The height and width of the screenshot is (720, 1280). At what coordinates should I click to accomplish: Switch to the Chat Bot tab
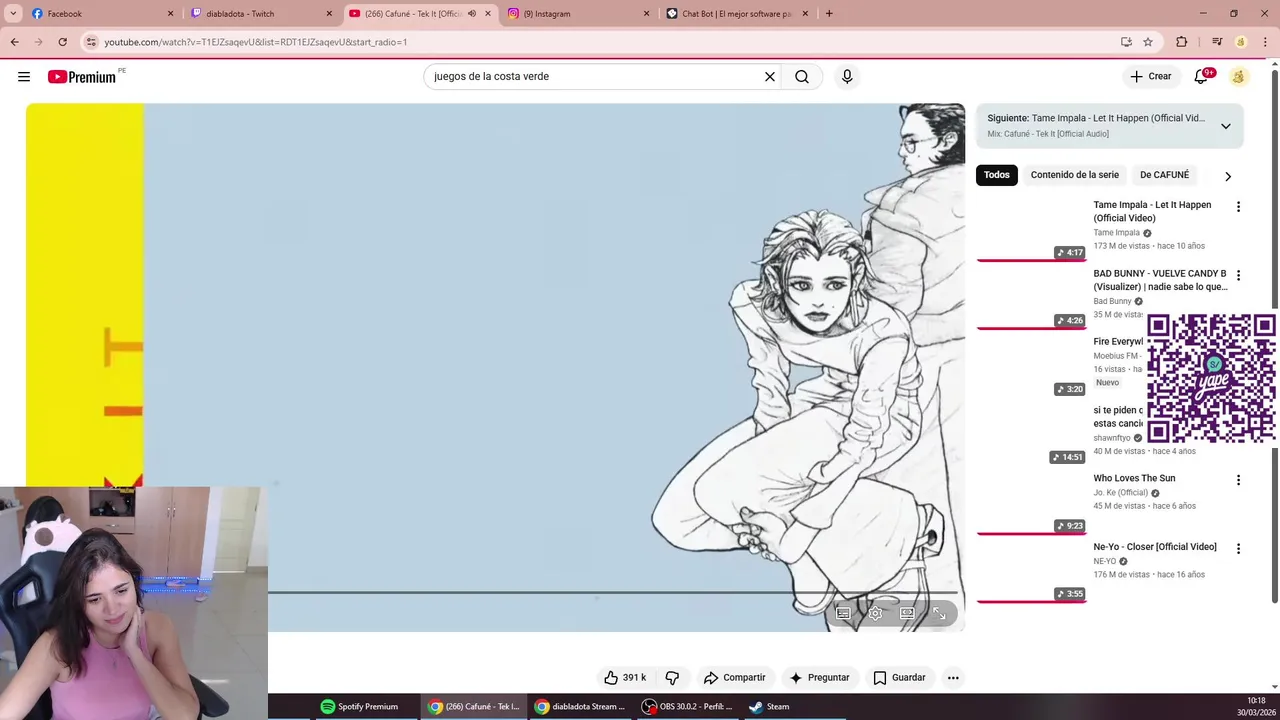pos(737,14)
